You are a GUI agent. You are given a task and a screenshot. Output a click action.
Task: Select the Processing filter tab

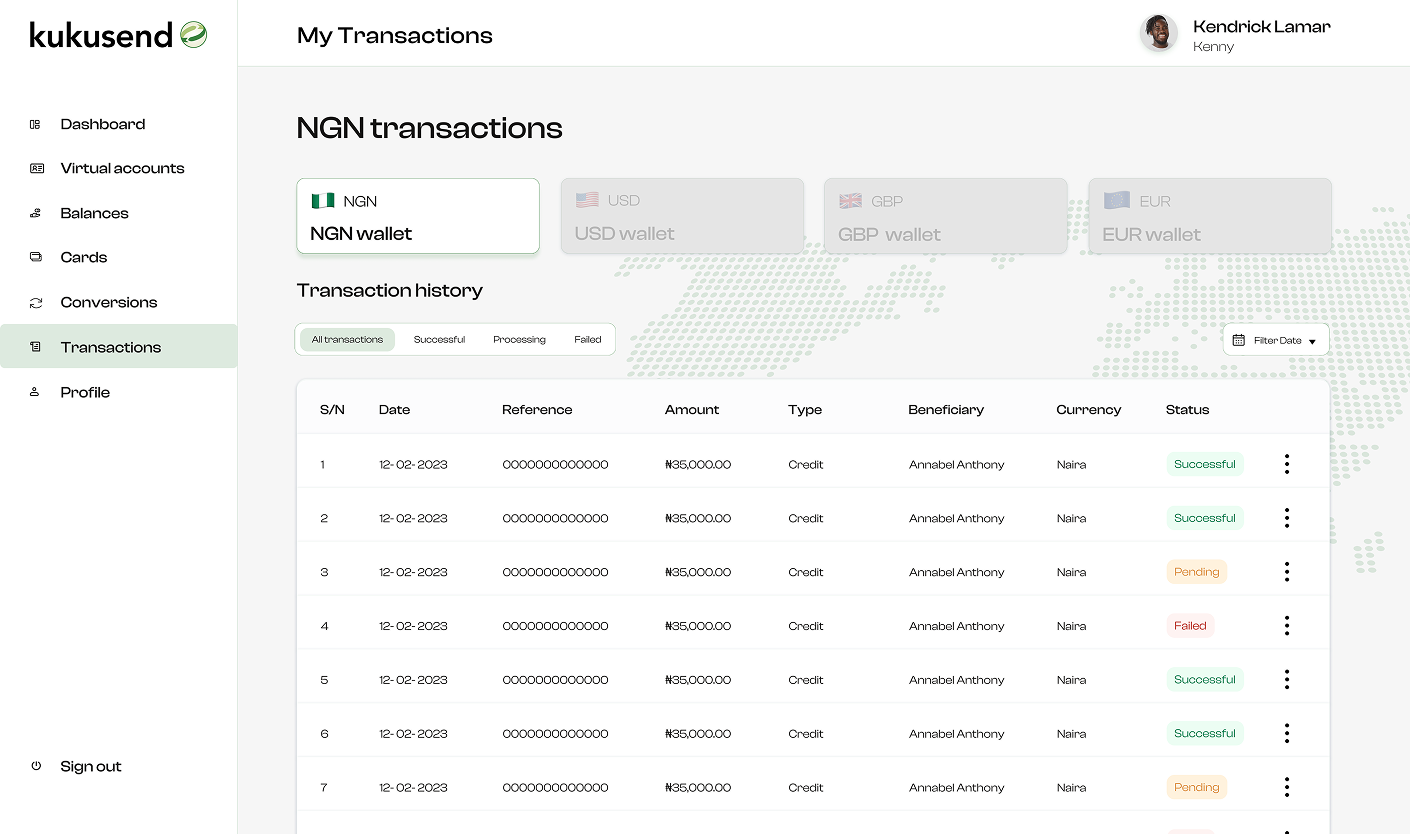(x=519, y=339)
